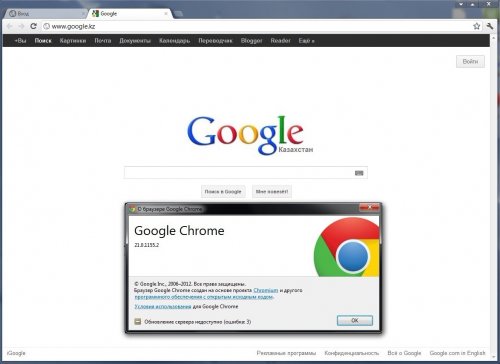The height and width of the screenshot is (364, 500).
Task: Open Reader in the Google bar
Action: [280, 41]
